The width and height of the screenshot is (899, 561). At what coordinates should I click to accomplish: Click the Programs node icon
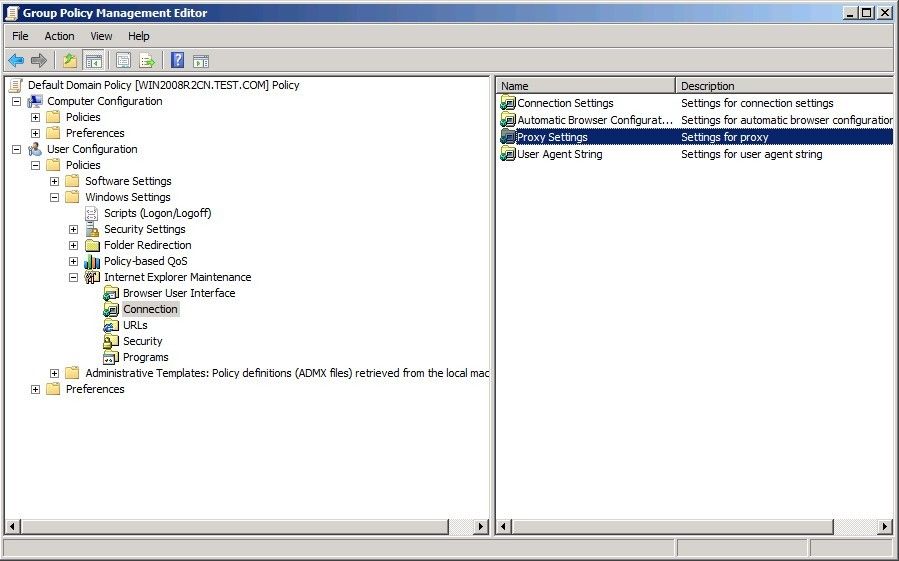(x=111, y=357)
